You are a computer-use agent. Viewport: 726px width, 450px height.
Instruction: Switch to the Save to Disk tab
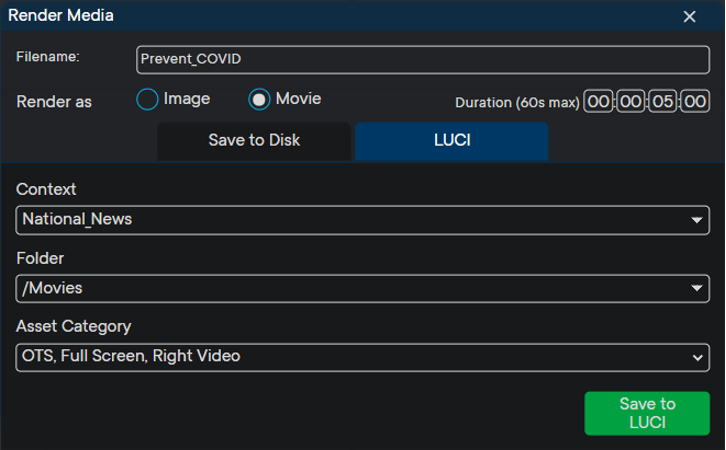pos(254,141)
